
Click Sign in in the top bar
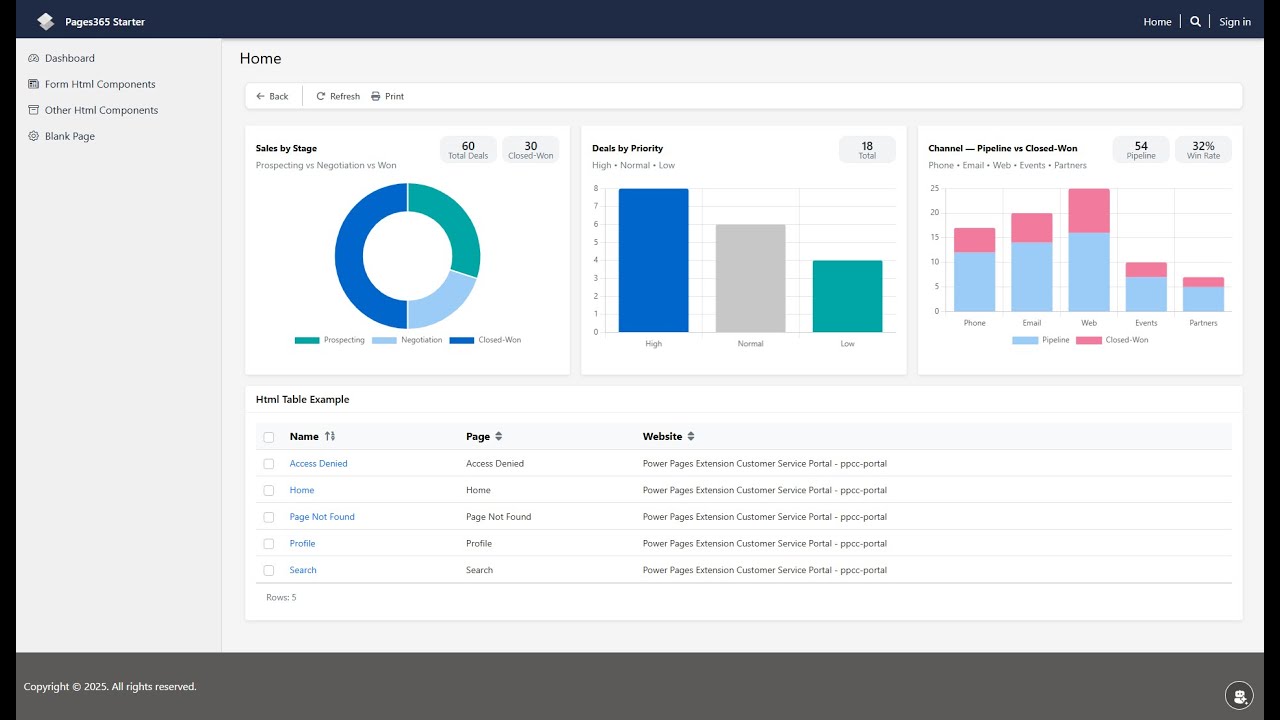click(x=1235, y=21)
